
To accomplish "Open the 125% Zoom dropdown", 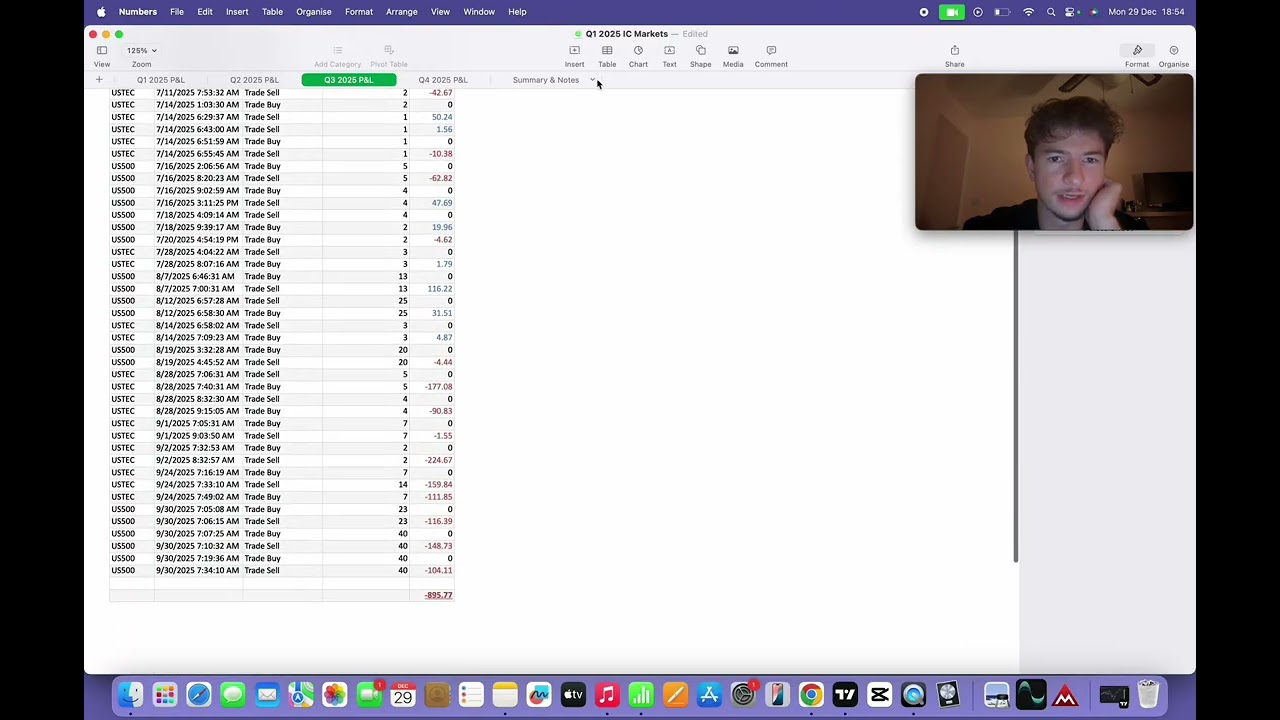I will pos(141,50).
